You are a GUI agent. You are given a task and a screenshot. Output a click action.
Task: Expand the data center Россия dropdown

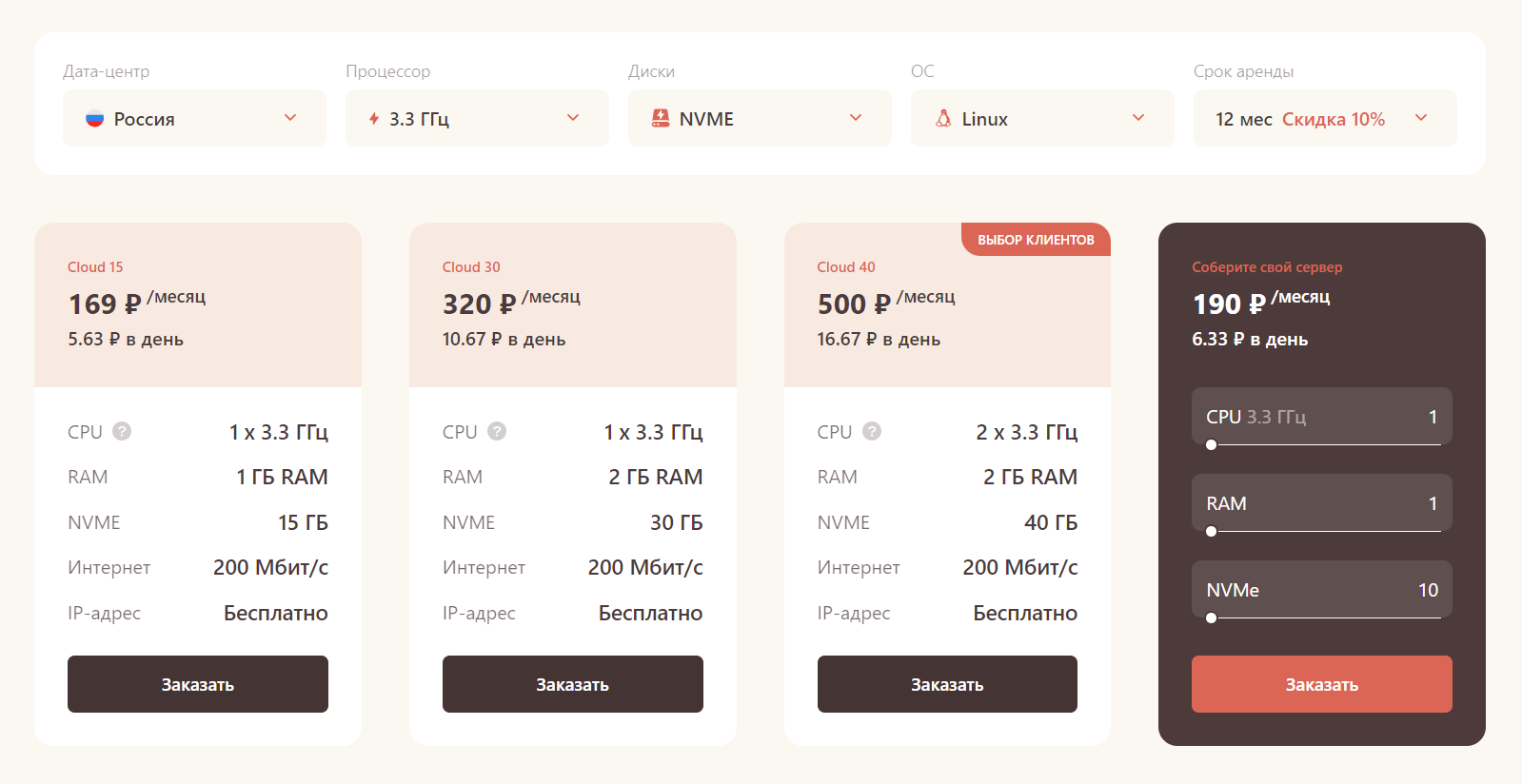tap(290, 118)
